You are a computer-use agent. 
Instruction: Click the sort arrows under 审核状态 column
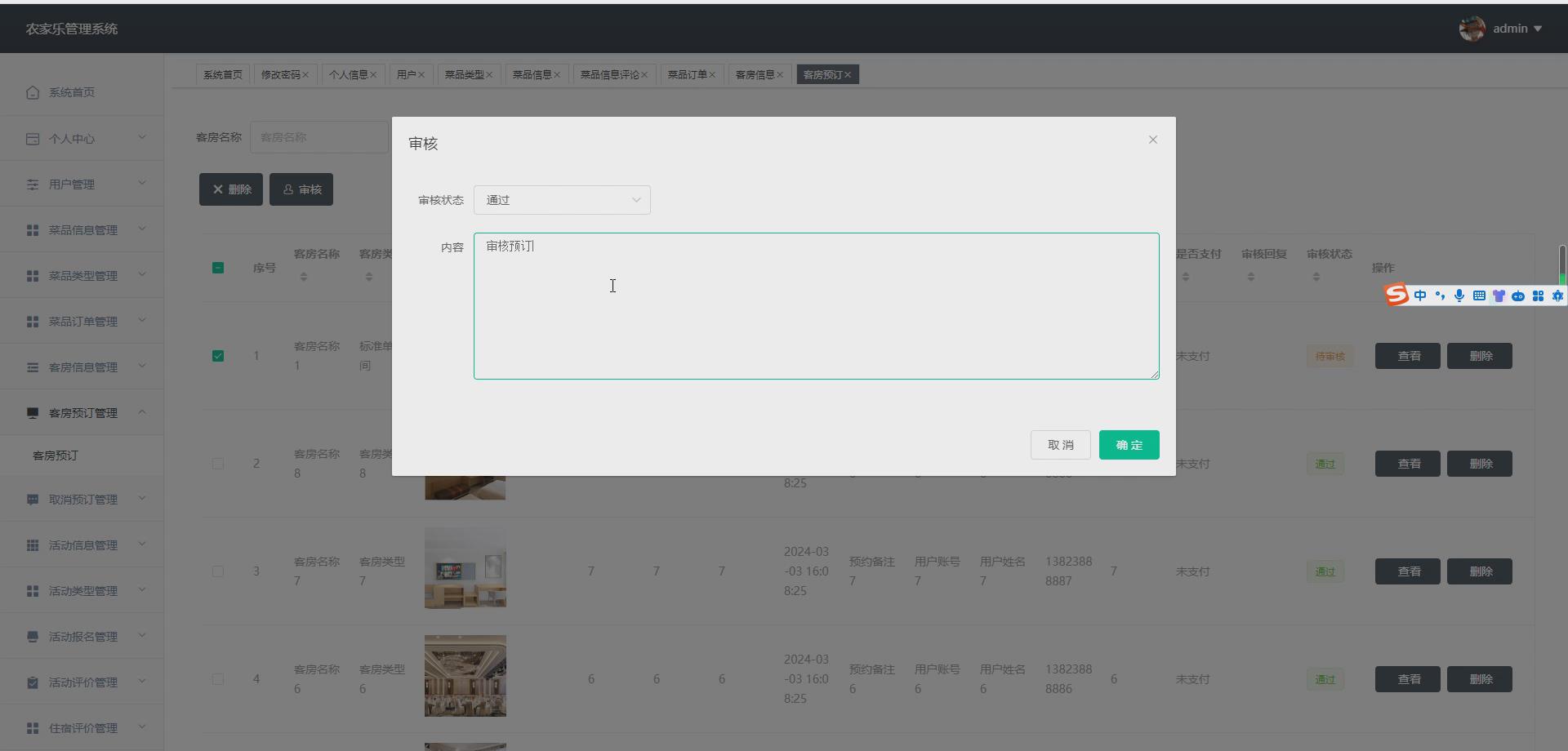pyautogui.click(x=1316, y=278)
